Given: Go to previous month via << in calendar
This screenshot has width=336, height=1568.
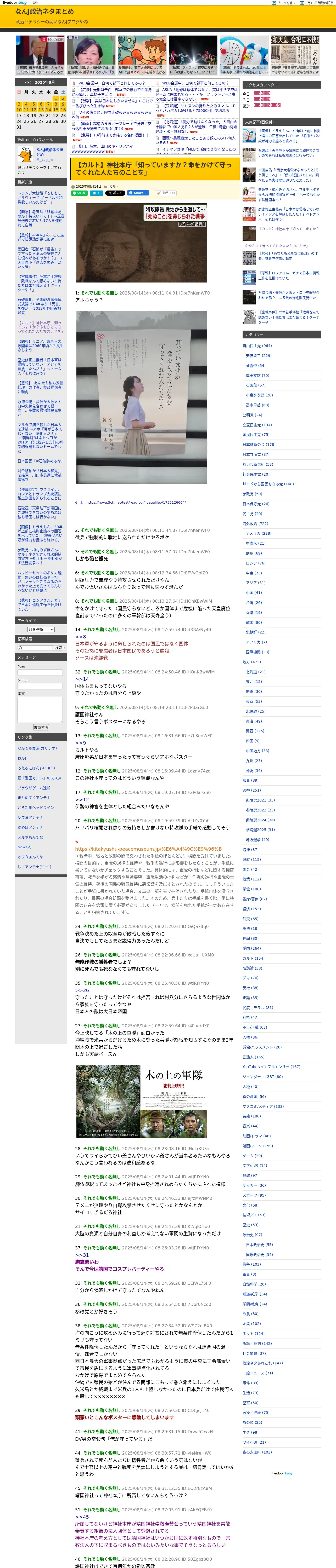Looking at the screenshot, I should [x=28, y=82].
